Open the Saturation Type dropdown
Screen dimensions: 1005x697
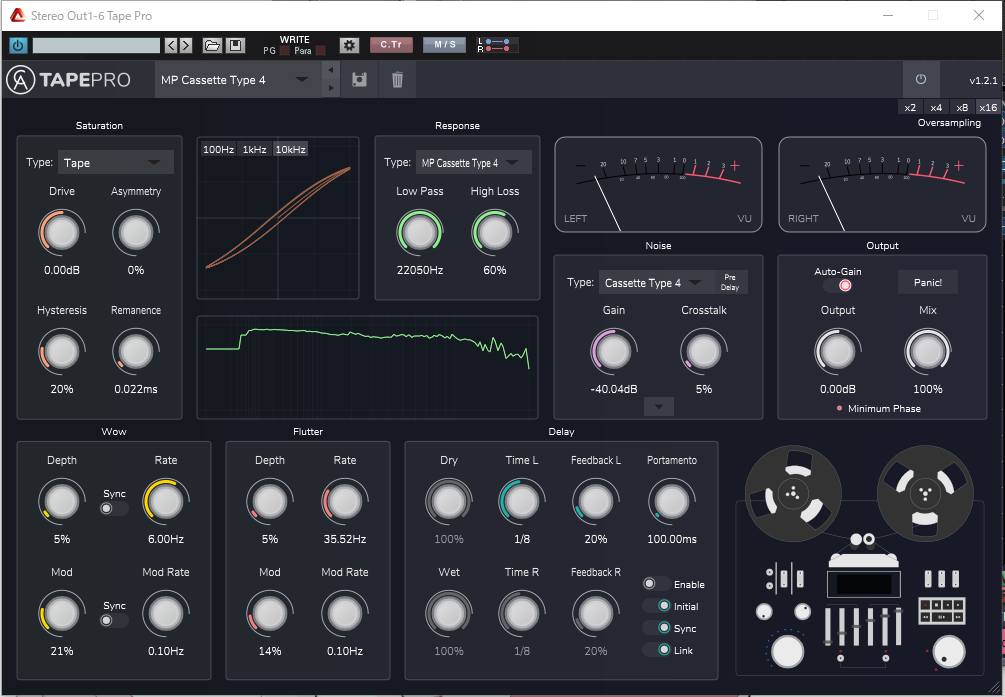115,163
